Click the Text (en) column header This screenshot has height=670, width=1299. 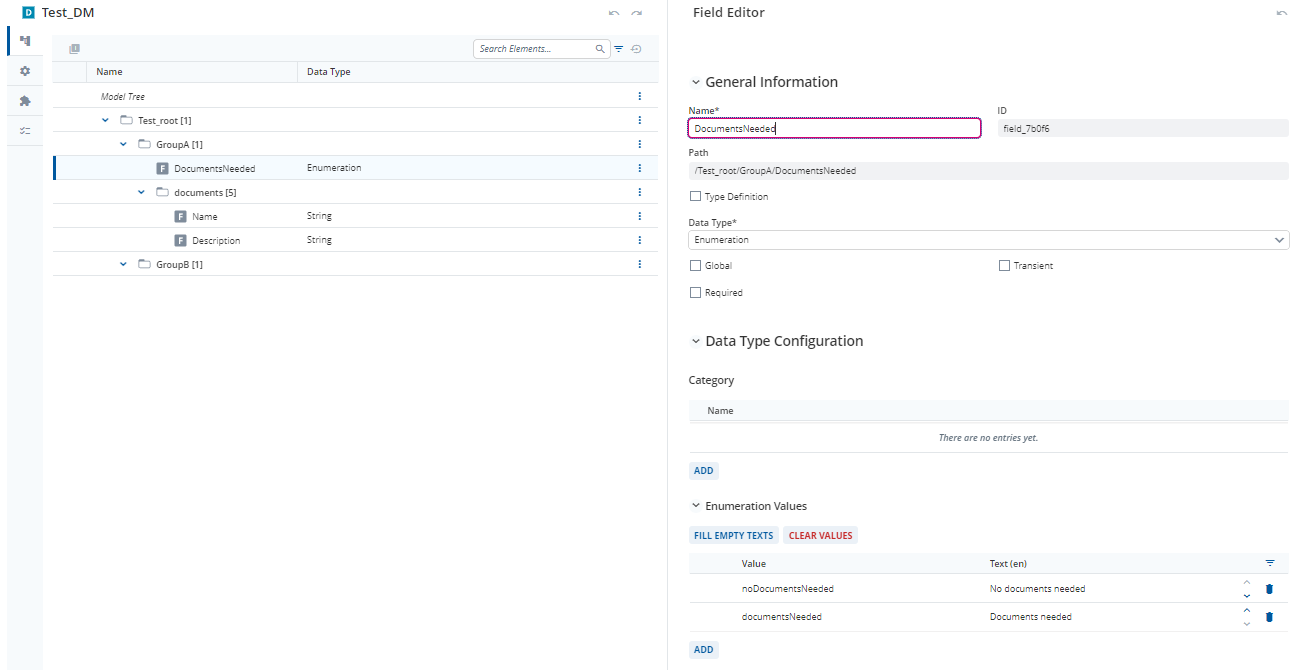pos(1008,564)
